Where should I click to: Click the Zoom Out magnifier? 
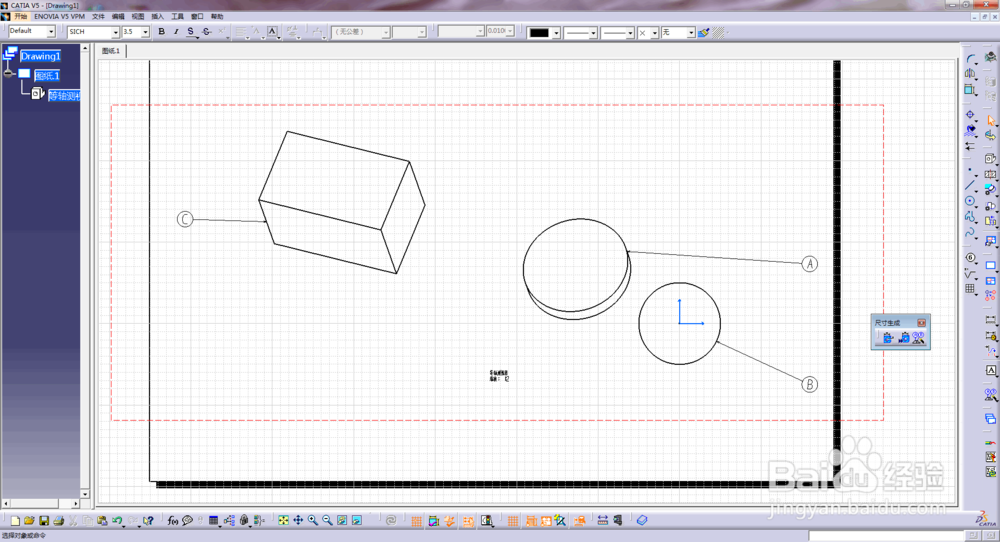coord(327,521)
